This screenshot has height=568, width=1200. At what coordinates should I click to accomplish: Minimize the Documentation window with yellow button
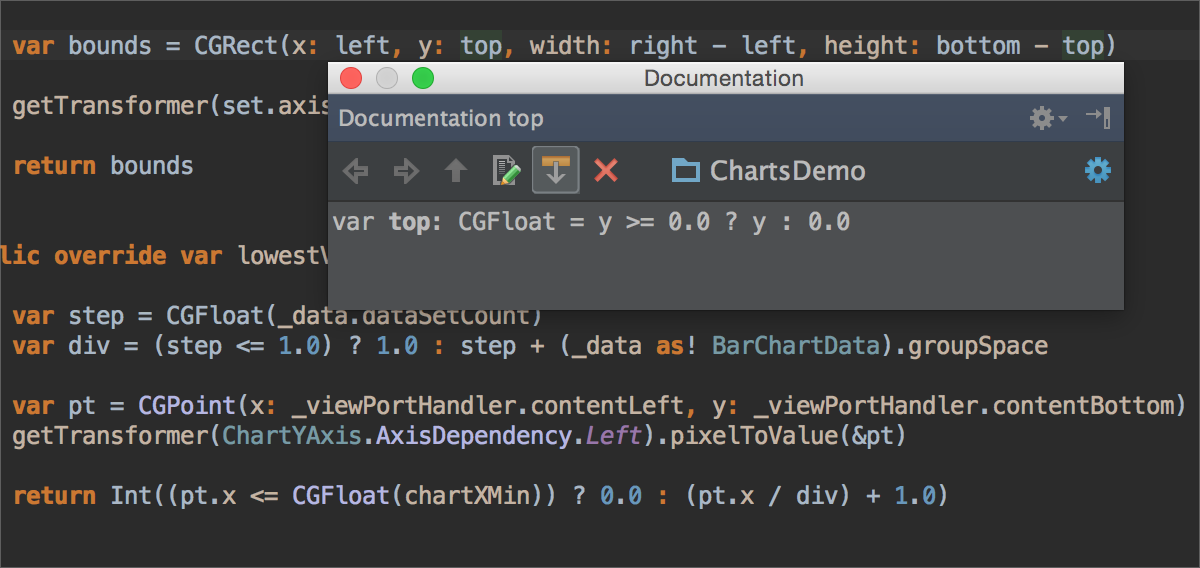coord(387,78)
